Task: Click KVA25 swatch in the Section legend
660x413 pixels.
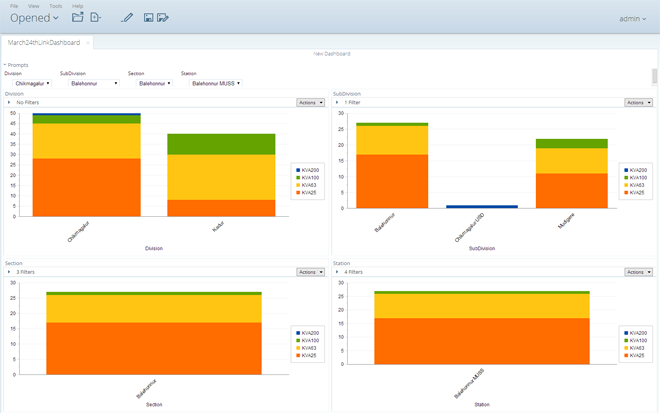Action: 298,355
